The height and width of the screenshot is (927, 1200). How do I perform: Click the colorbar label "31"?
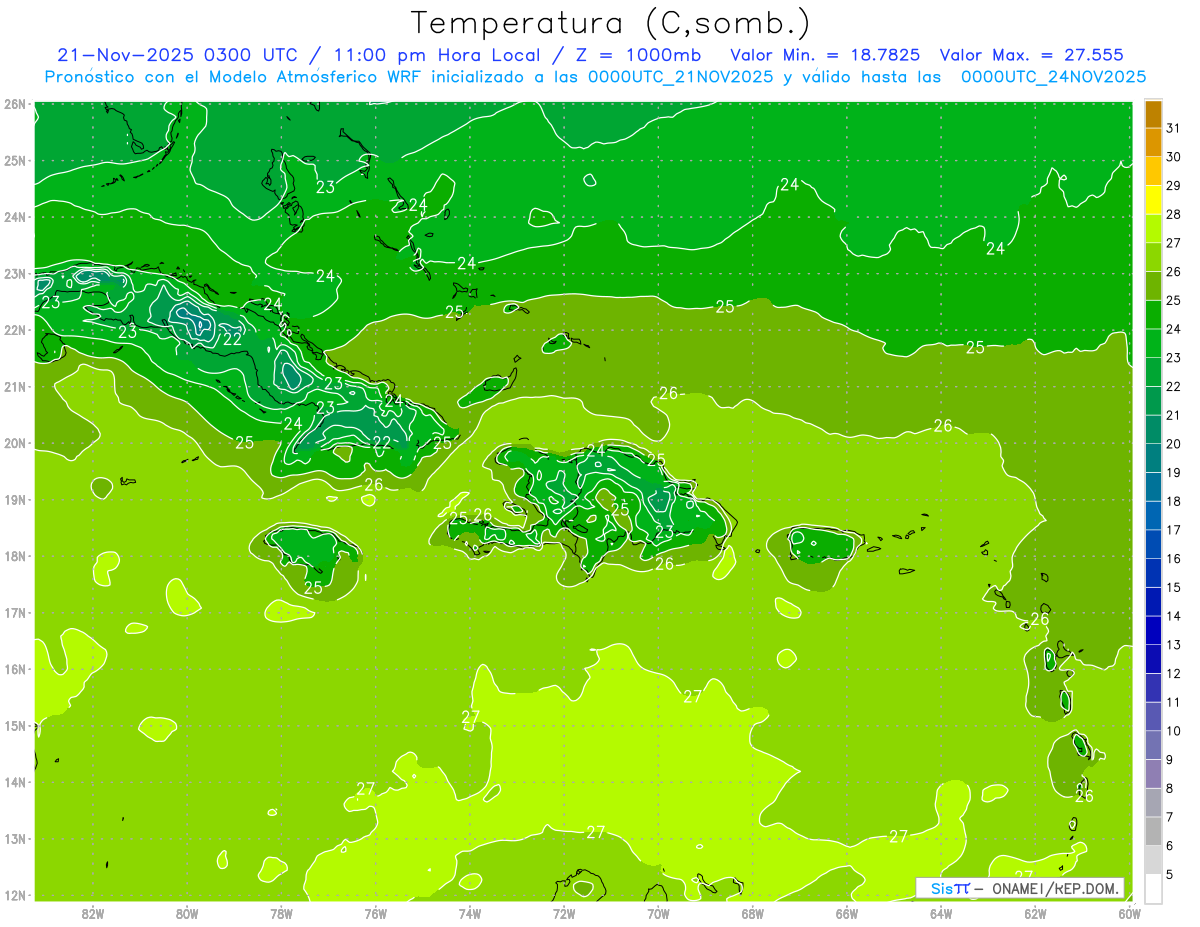coord(1173,129)
